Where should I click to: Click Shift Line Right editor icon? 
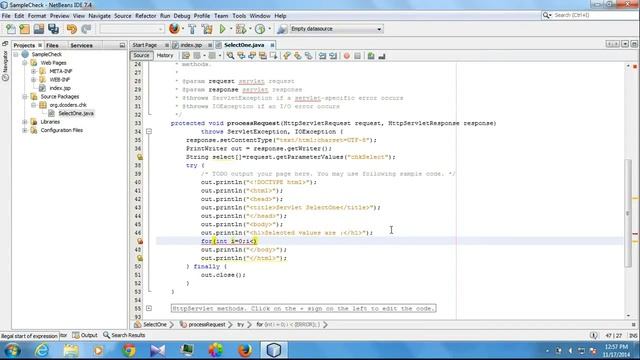333,56
